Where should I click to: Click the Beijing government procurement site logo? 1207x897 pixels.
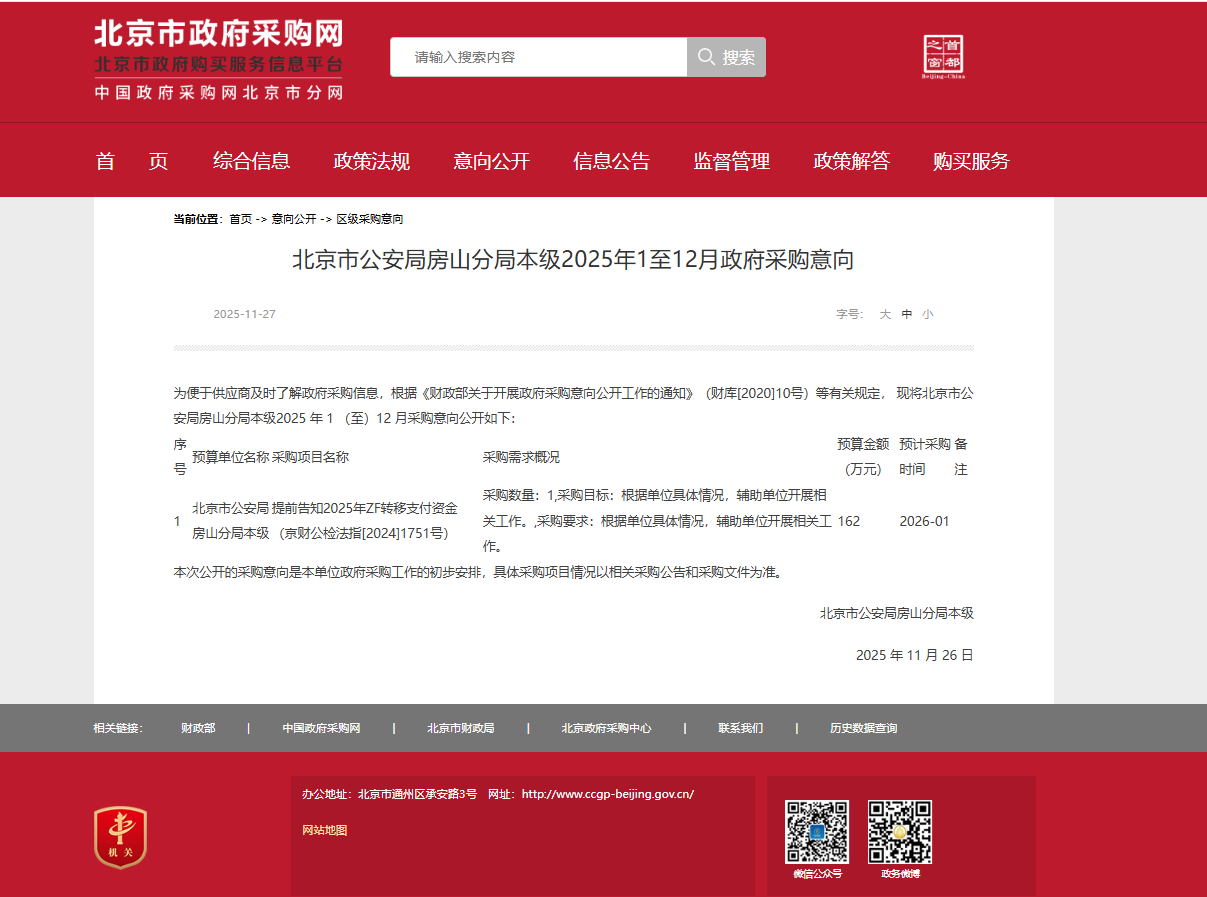[218, 60]
